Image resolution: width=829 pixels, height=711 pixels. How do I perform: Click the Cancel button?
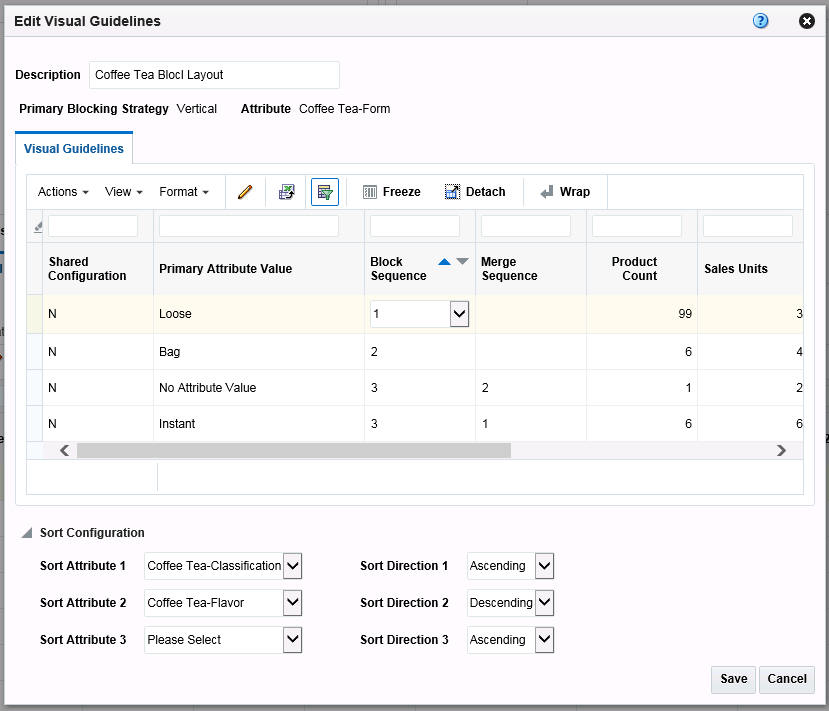pyautogui.click(x=787, y=679)
